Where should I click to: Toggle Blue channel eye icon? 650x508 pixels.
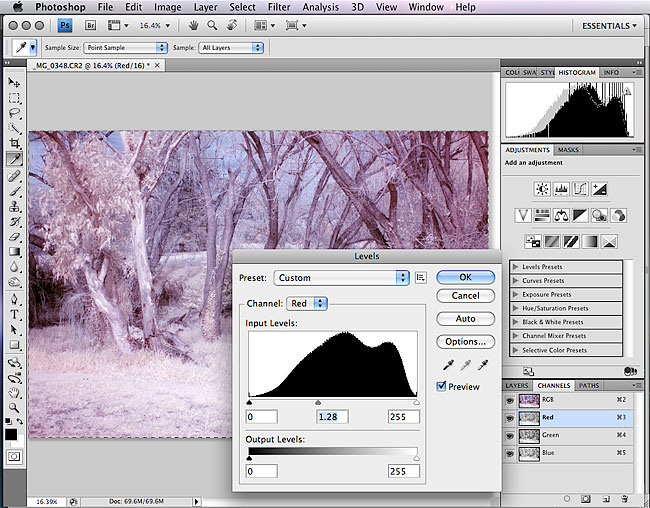pyautogui.click(x=509, y=453)
